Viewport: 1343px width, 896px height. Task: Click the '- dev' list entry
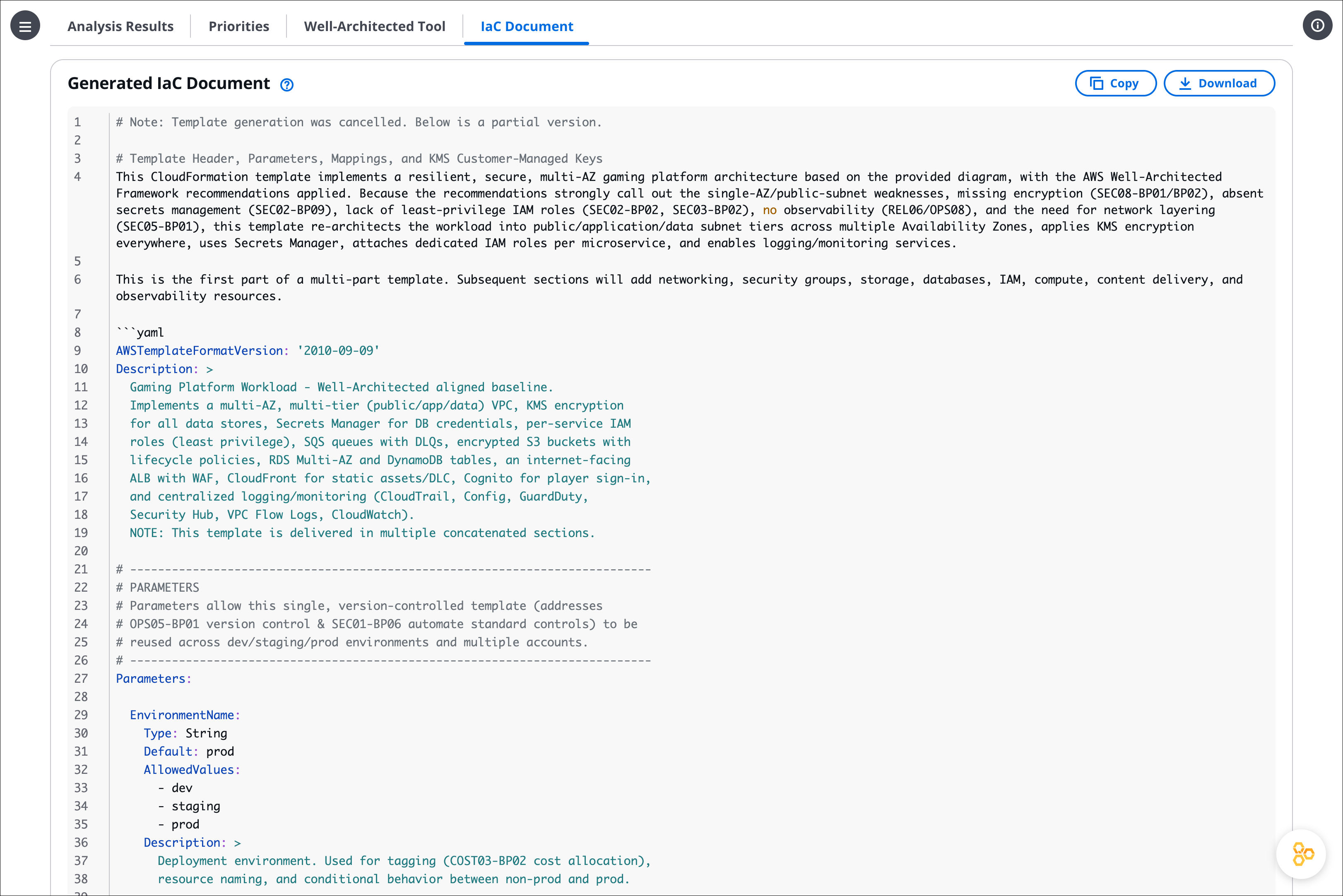pos(176,789)
